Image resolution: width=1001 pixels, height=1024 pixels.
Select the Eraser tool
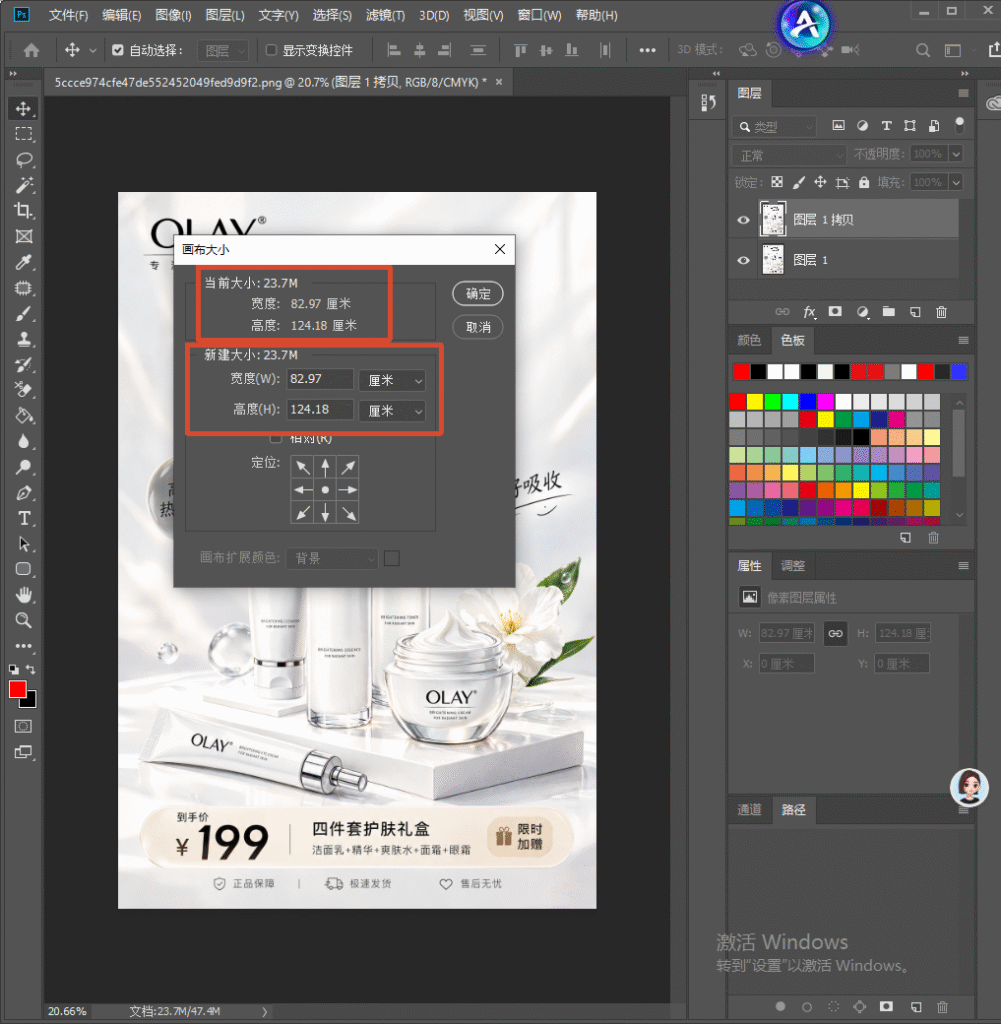(x=24, y=390)
